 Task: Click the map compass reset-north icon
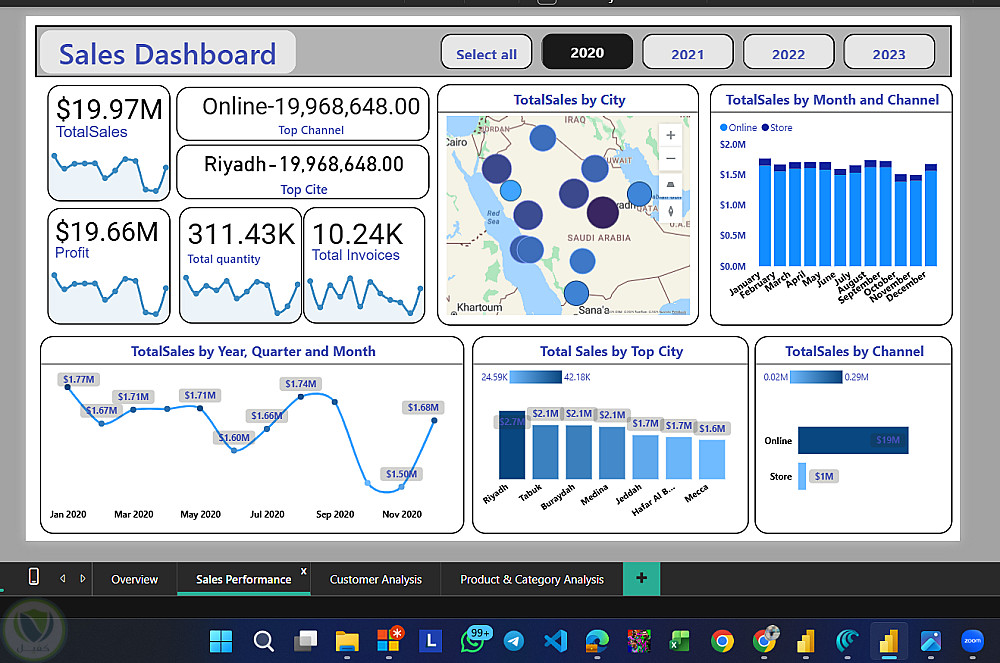pos(670,211)
